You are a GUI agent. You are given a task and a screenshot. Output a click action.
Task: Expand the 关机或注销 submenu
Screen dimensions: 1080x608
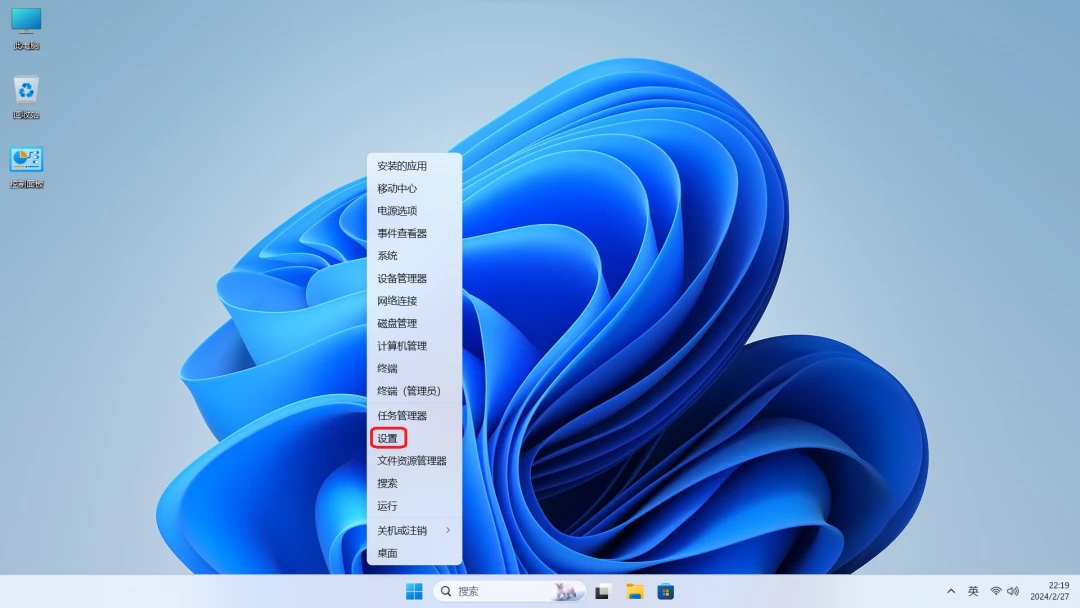coord(414,530)
